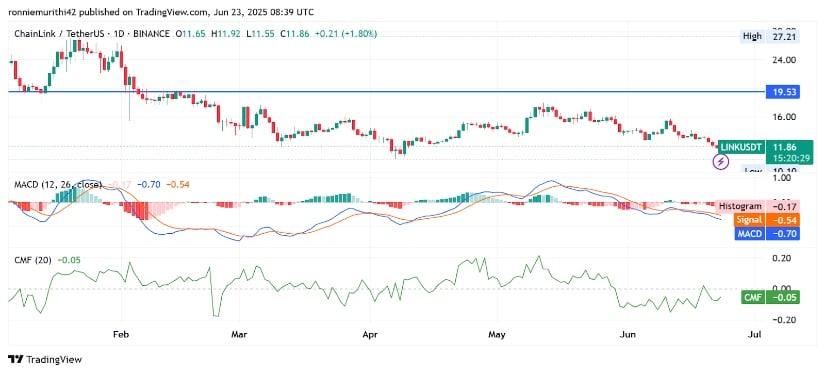Click the Jun date axis label
Screen dimensions: 825x373
(628, 335)
